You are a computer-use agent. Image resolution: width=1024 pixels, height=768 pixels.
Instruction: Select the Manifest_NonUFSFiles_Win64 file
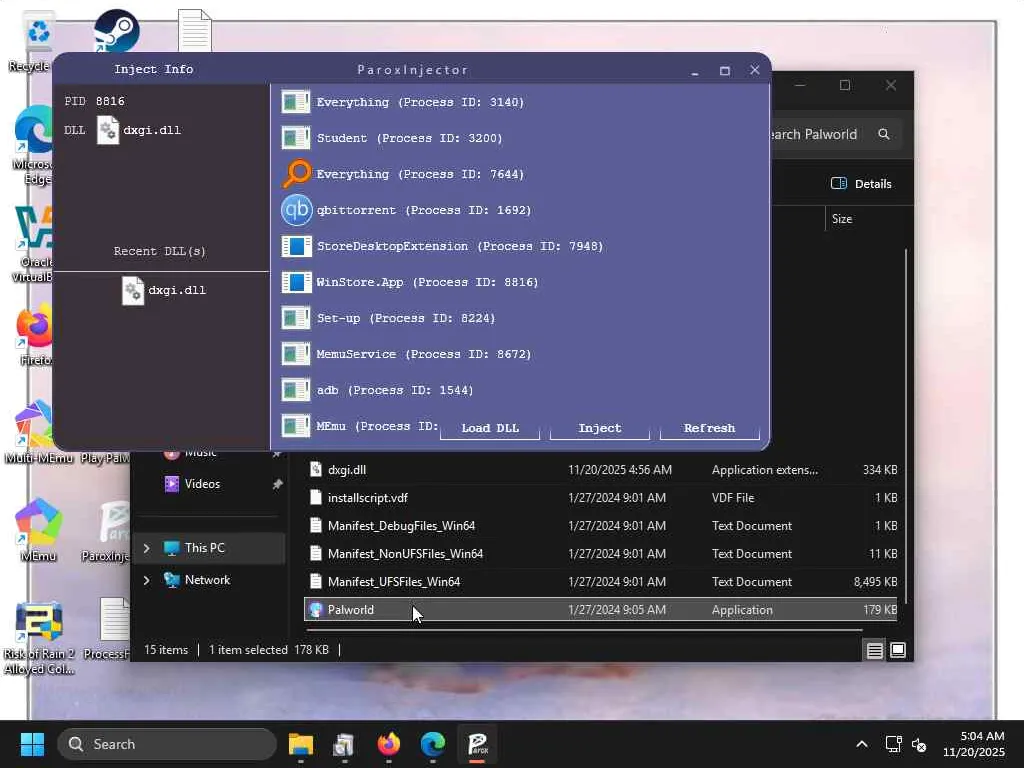tap(600, 554)
